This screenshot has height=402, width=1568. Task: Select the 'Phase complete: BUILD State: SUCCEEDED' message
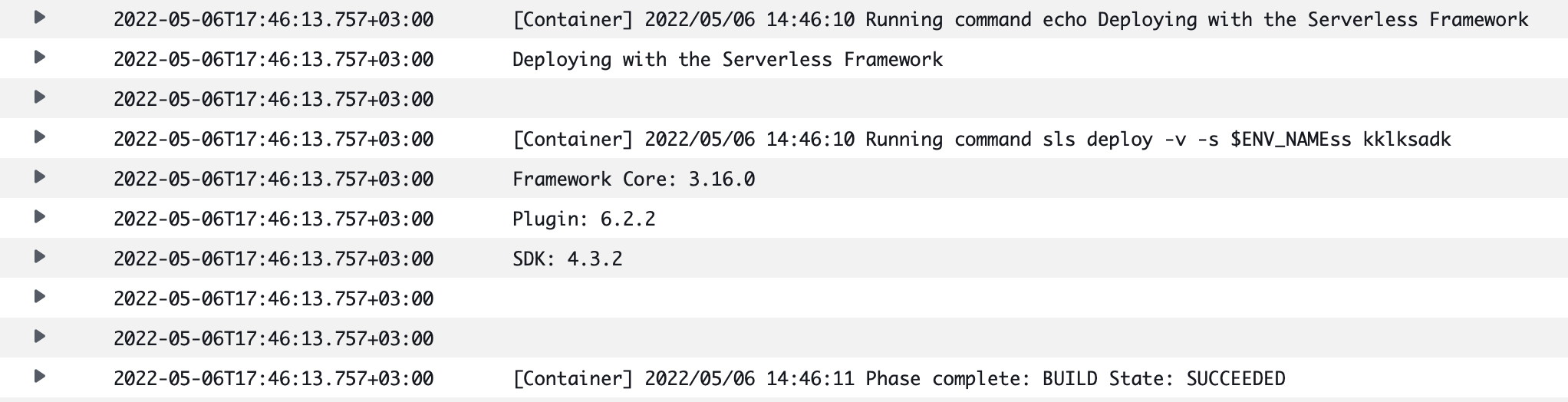point(899,379)
